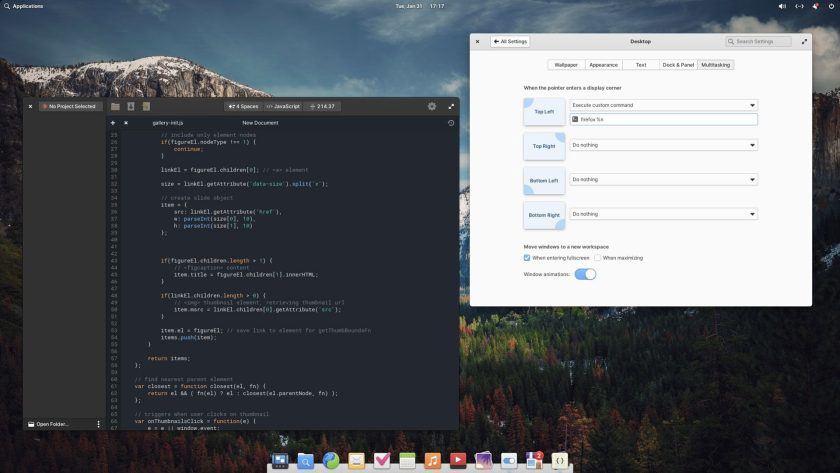Launch the Mail app in the dock
The width and height of the screenshot is (840, 473).
click(356, 460)
